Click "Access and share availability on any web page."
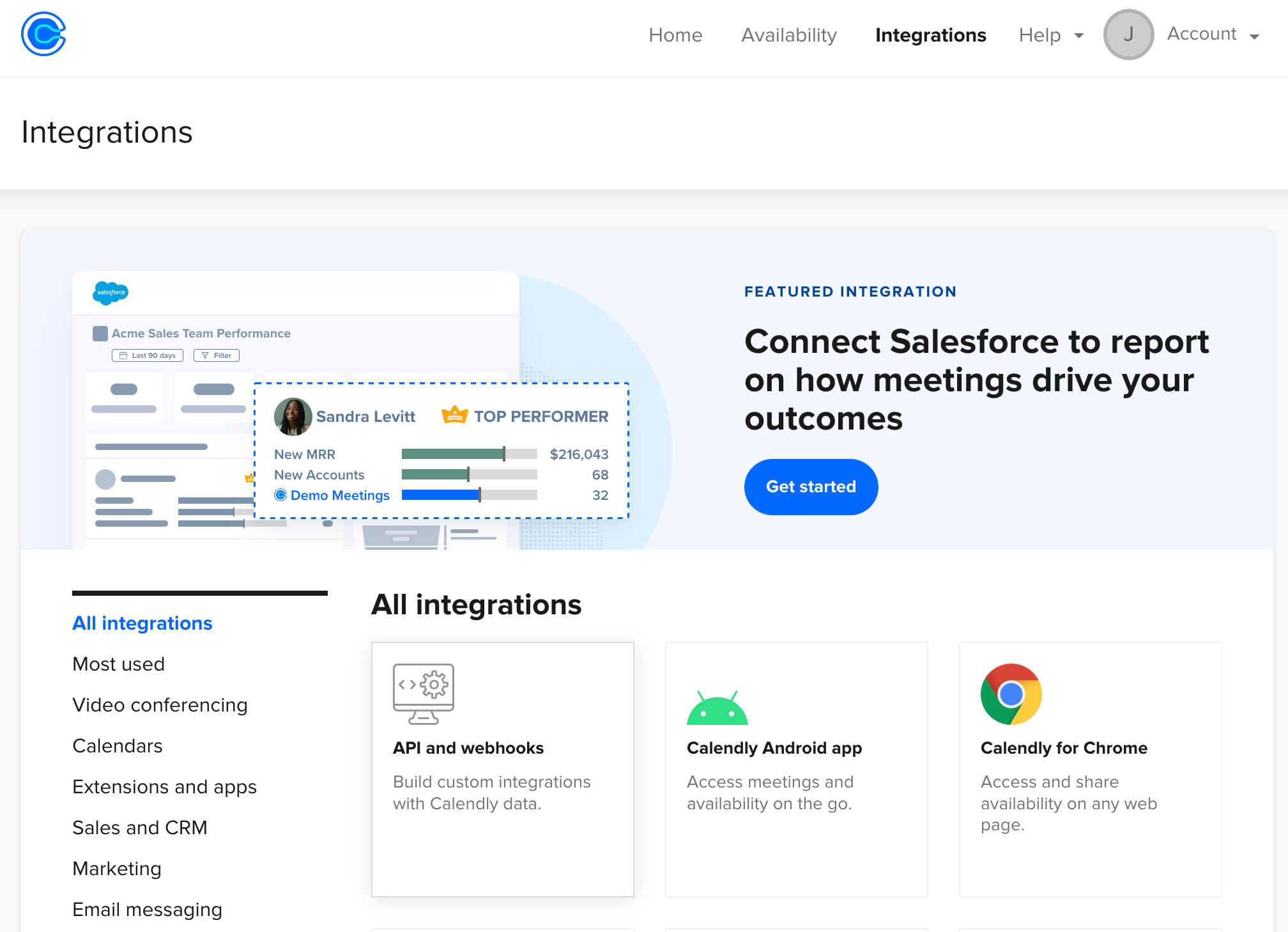Viewport: 1288px width, 932px height. [1068, 804]
